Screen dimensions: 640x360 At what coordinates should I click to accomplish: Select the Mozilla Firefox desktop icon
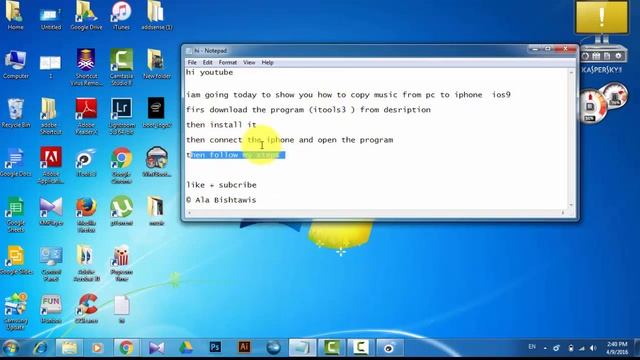coord(86,214)
